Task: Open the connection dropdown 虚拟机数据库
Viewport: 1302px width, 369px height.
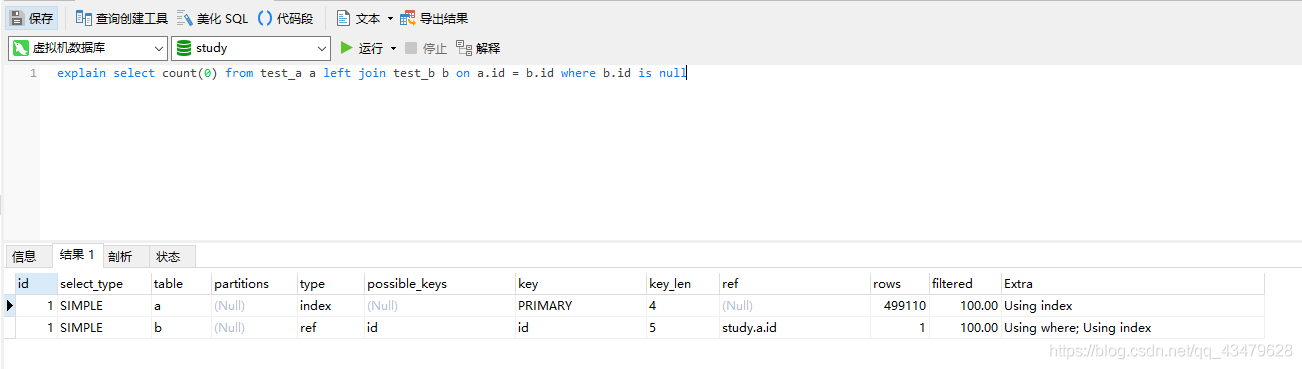Action: (88, 48)
